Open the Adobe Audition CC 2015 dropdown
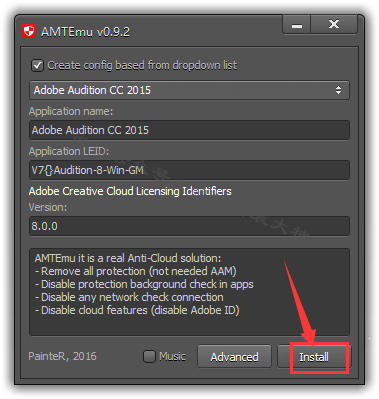379x399 pixels. 189,90
